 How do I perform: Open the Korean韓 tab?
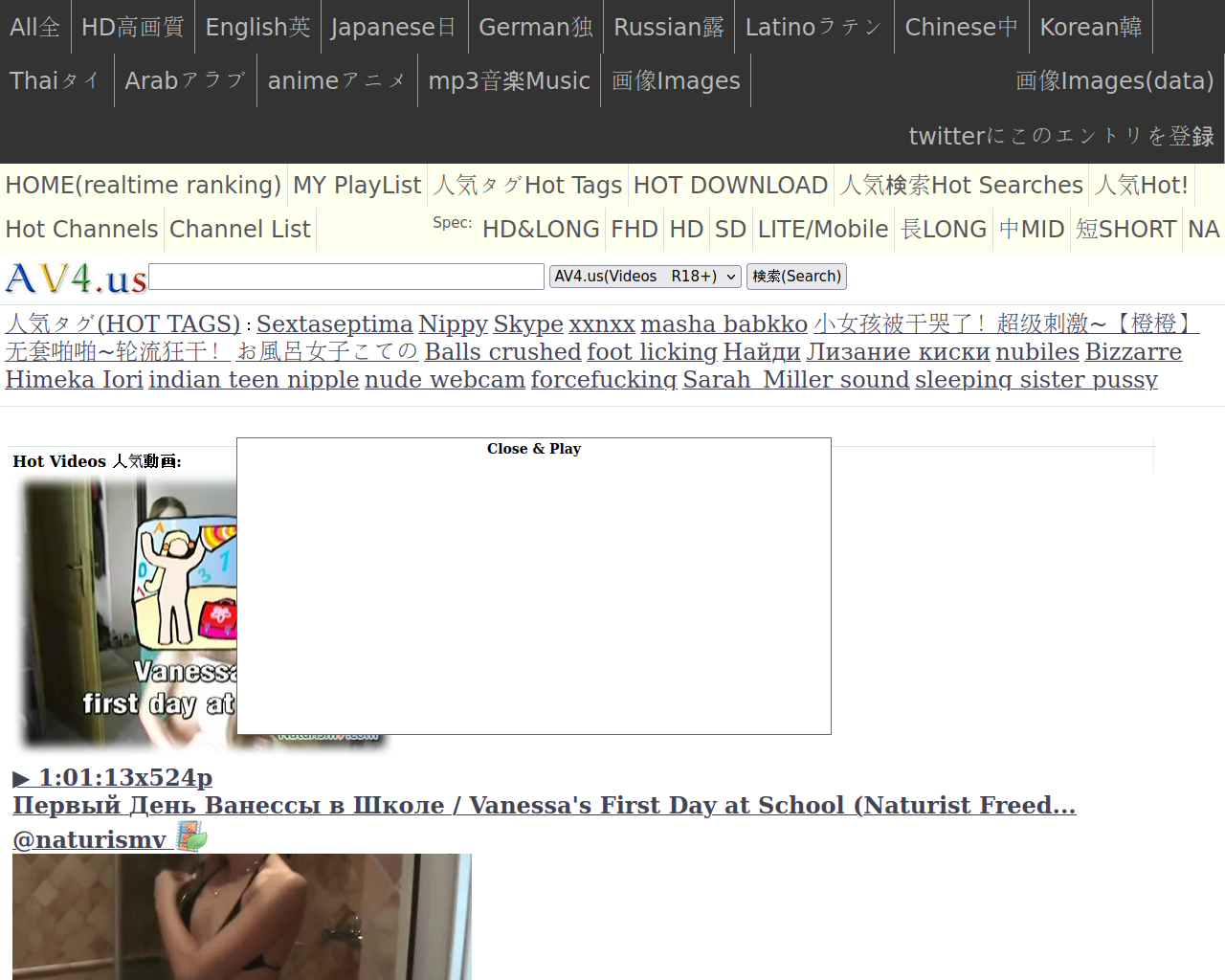click(1091, 27)
